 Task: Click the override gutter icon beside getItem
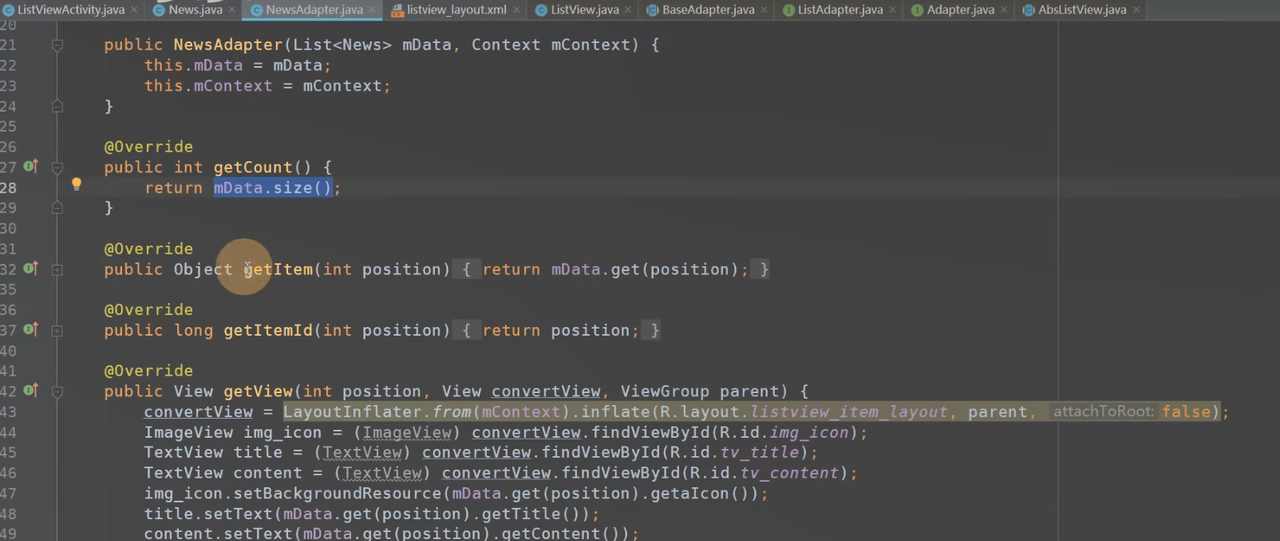point(31,268)
